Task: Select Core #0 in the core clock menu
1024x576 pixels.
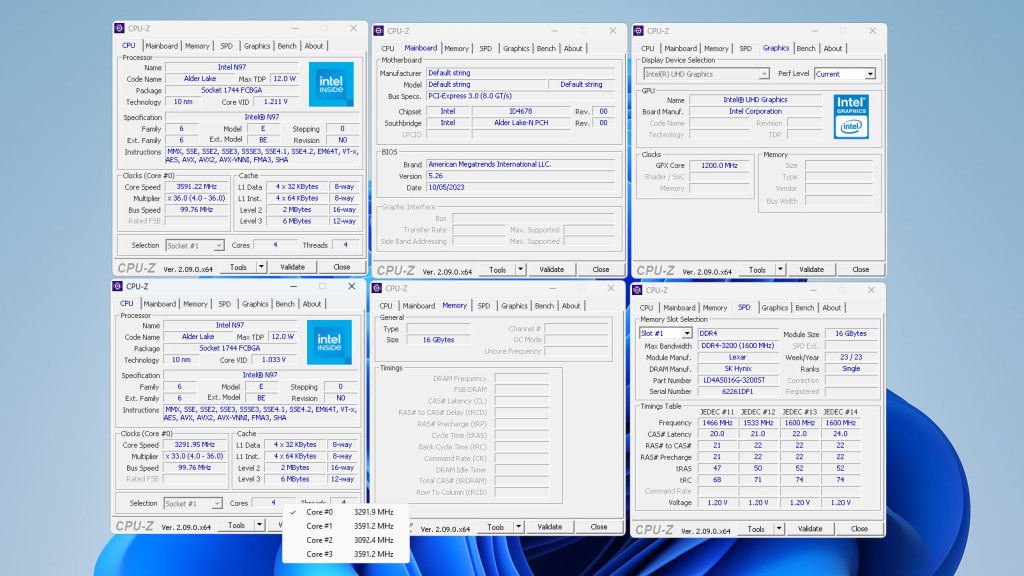Action: [x=345, y=512]
